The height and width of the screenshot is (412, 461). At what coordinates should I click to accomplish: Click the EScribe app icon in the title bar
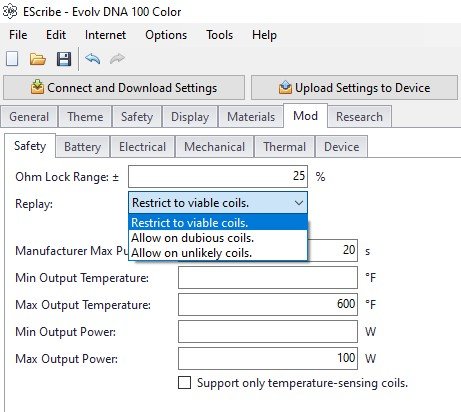pyautogui.click(x=9, y=11)
